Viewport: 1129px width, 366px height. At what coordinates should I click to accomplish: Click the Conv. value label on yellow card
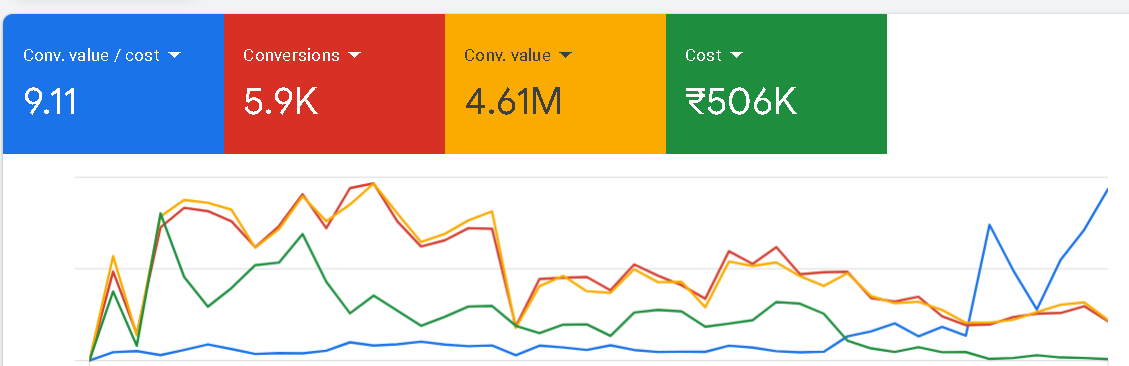click(508, 55)
